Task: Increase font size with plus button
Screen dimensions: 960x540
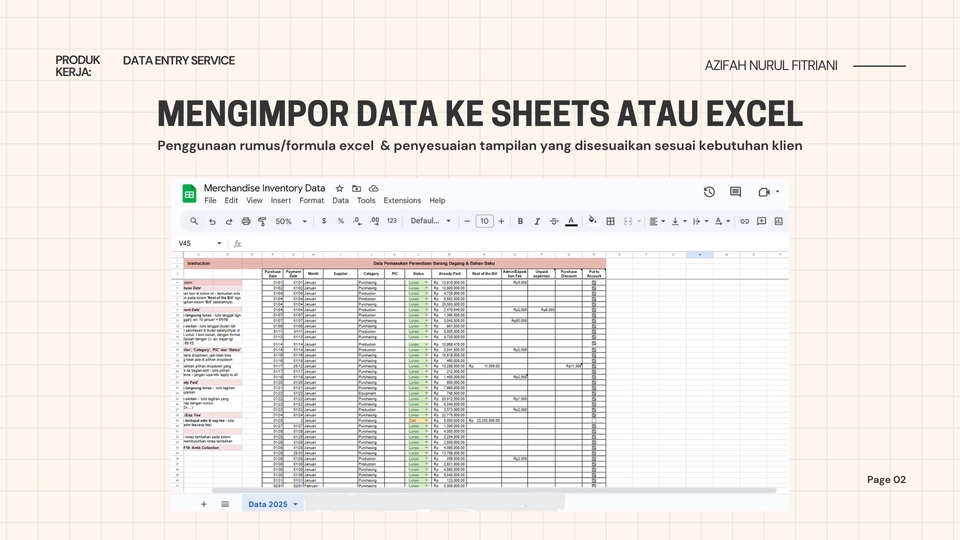Action: 501,221
